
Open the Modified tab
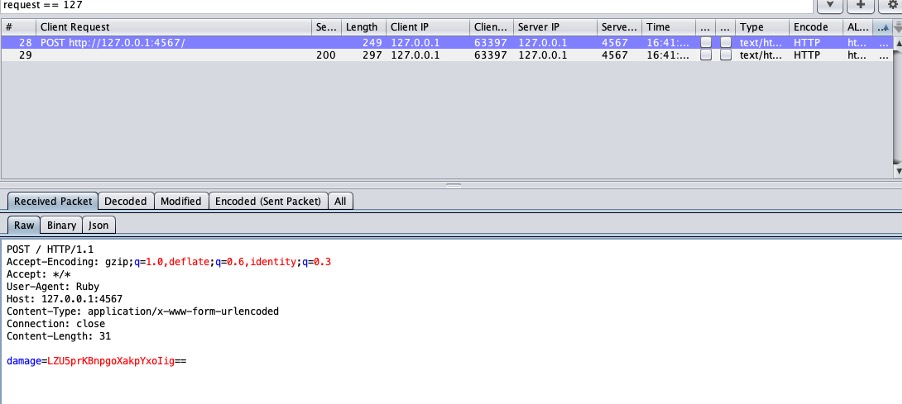pyautogui.click(x=181, y=201)
